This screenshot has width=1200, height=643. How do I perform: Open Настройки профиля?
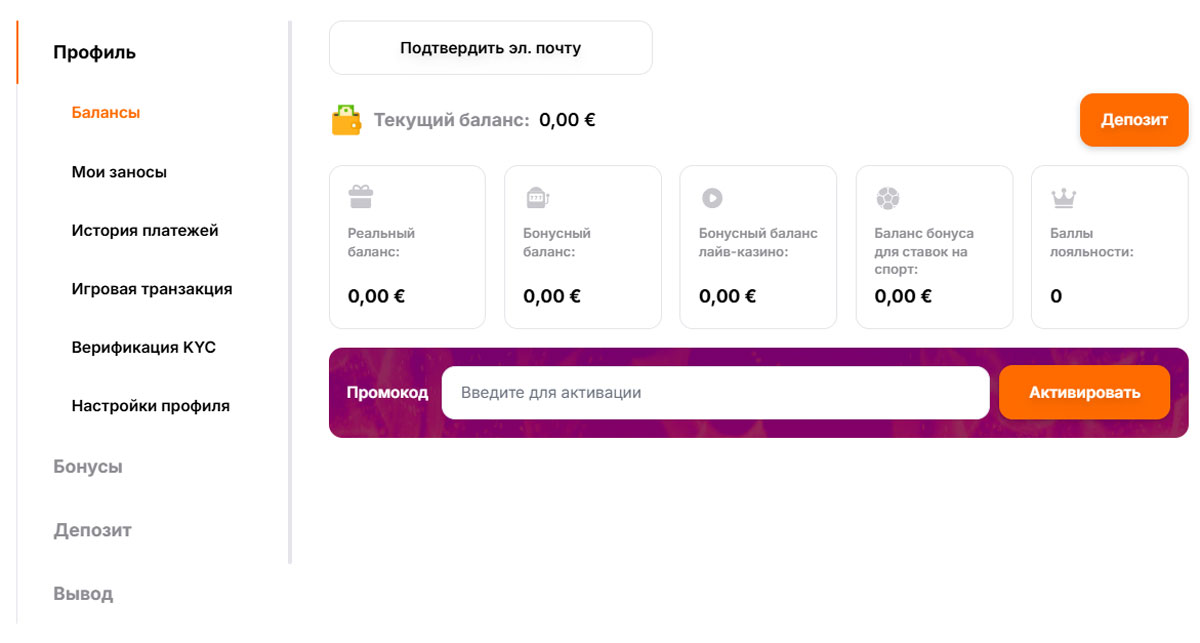tap(151, 406)
